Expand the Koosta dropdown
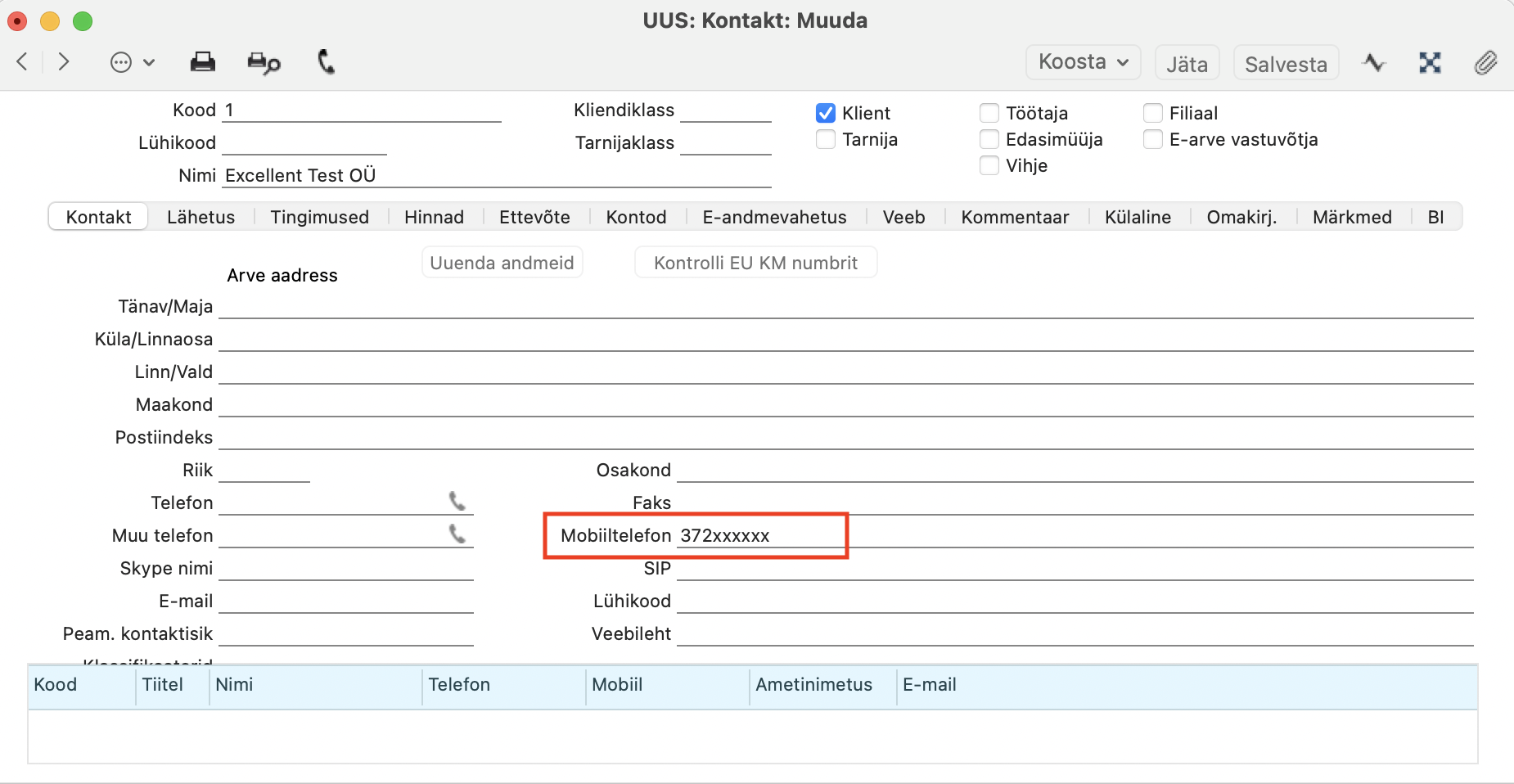 click(x=1083, y=62)
